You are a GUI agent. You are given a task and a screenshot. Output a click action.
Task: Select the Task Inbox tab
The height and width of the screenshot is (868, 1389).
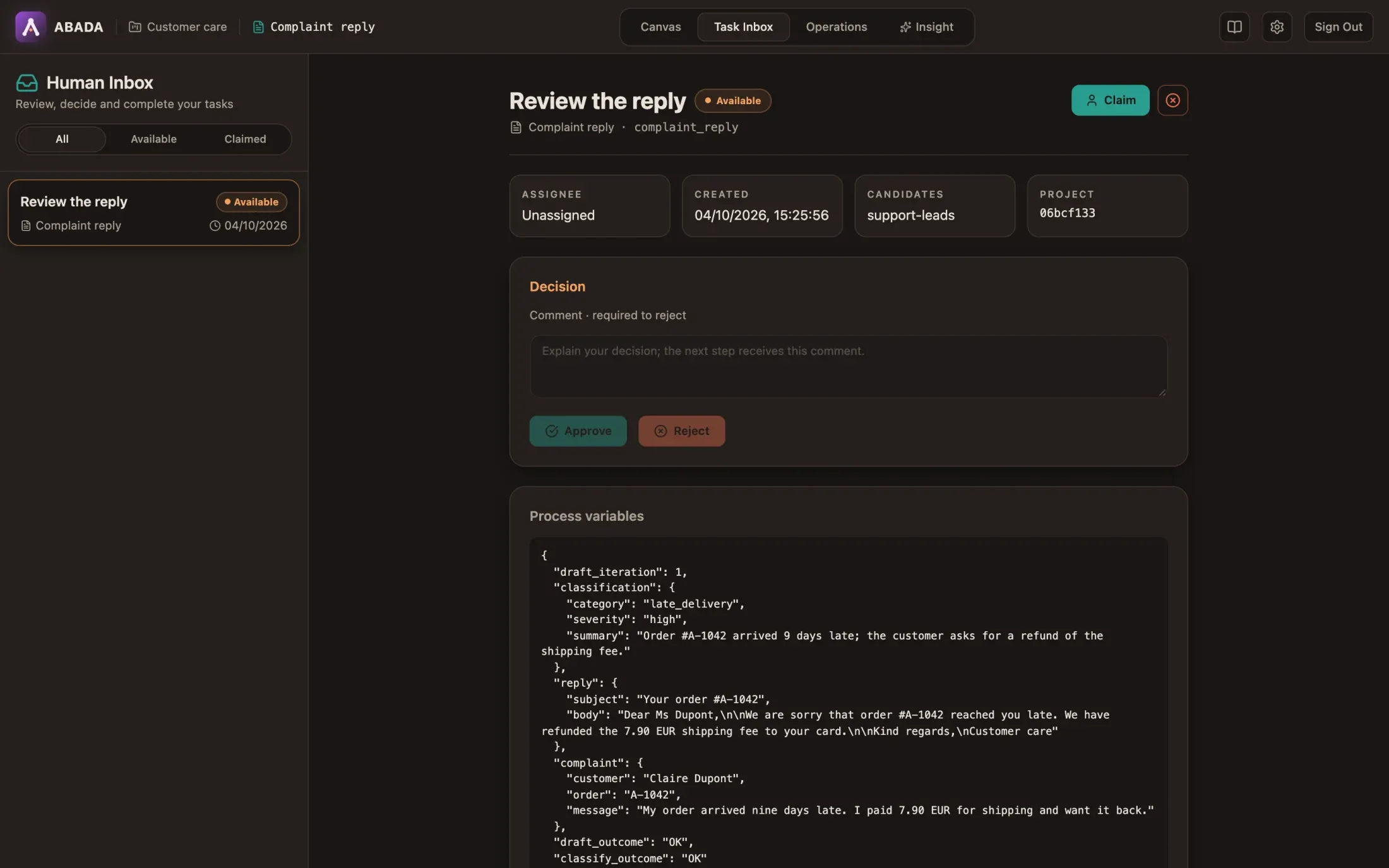743,27
